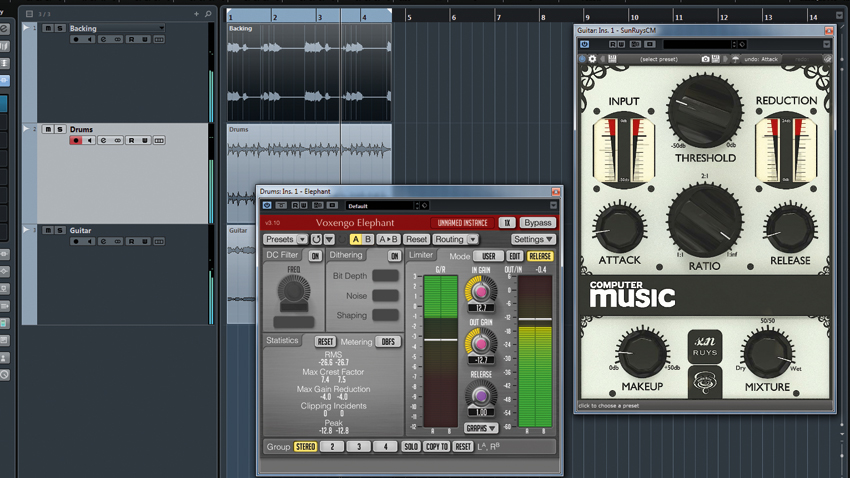Open Voxengo undo history arrow
850x478 pixels.
click(329, 239)
